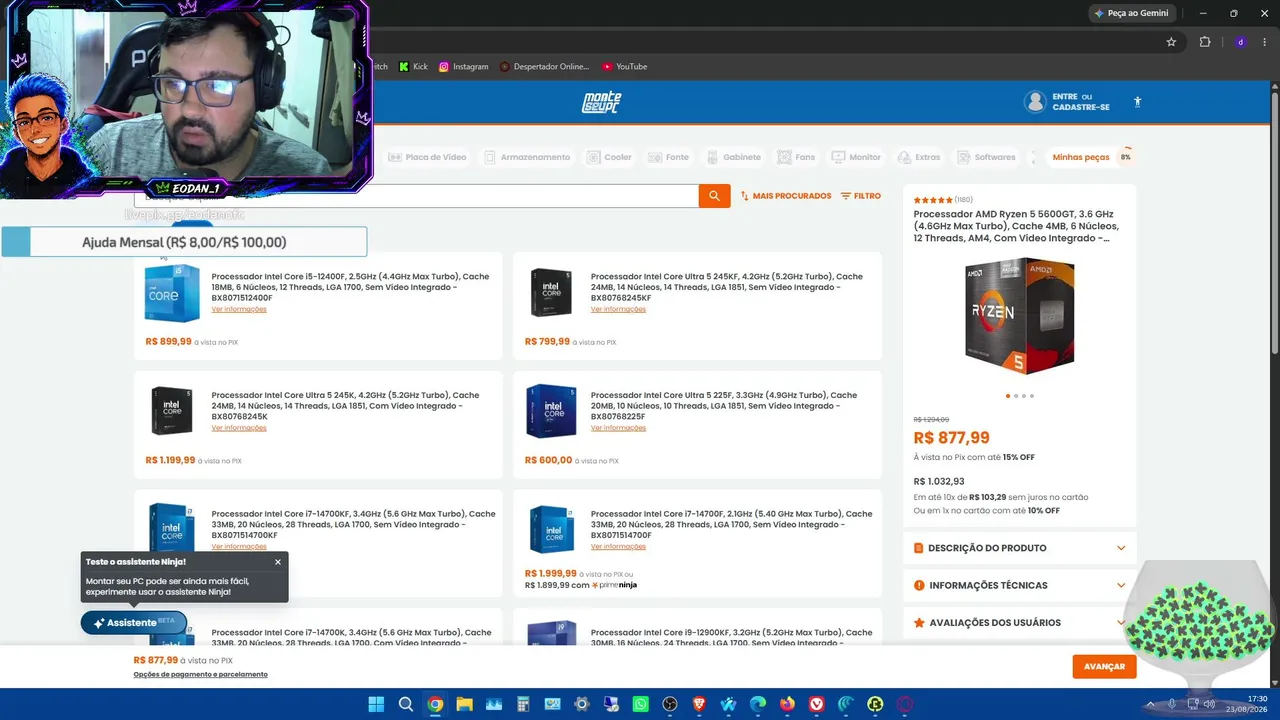Viewport: 1280px width, 720px height.
Task: Open the Instagram bookmark
Action: (464, 67)
